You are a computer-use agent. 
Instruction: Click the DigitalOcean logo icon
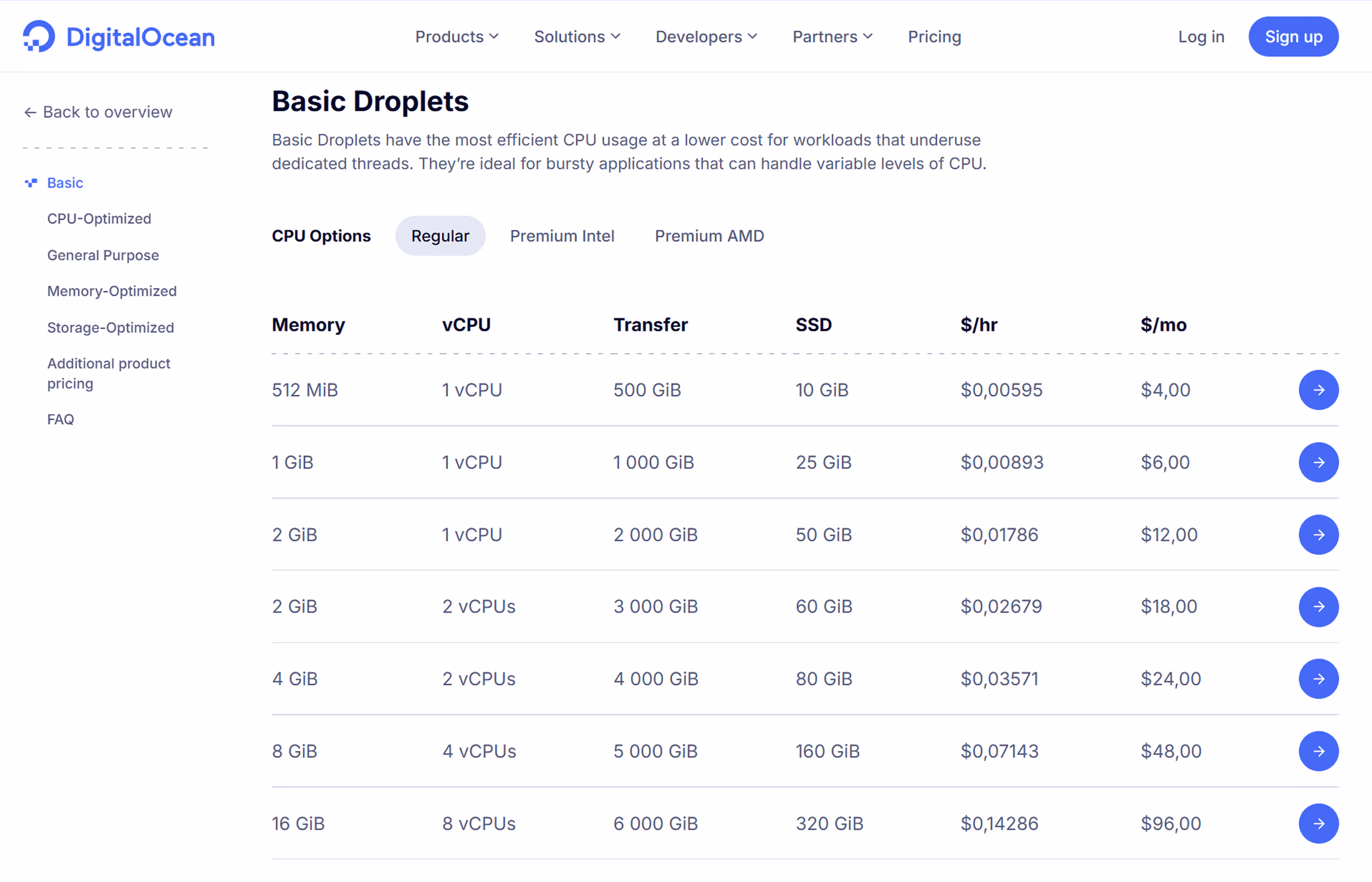pyautogui.click(x=39, y=37)
